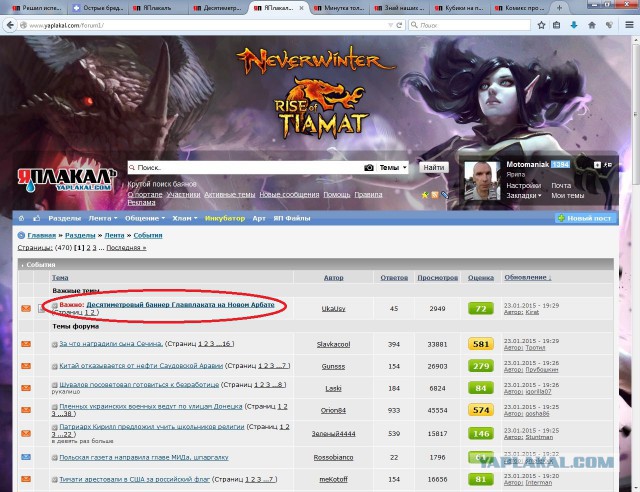Expand the Закладки dropdown in user panel

point(524,196)
